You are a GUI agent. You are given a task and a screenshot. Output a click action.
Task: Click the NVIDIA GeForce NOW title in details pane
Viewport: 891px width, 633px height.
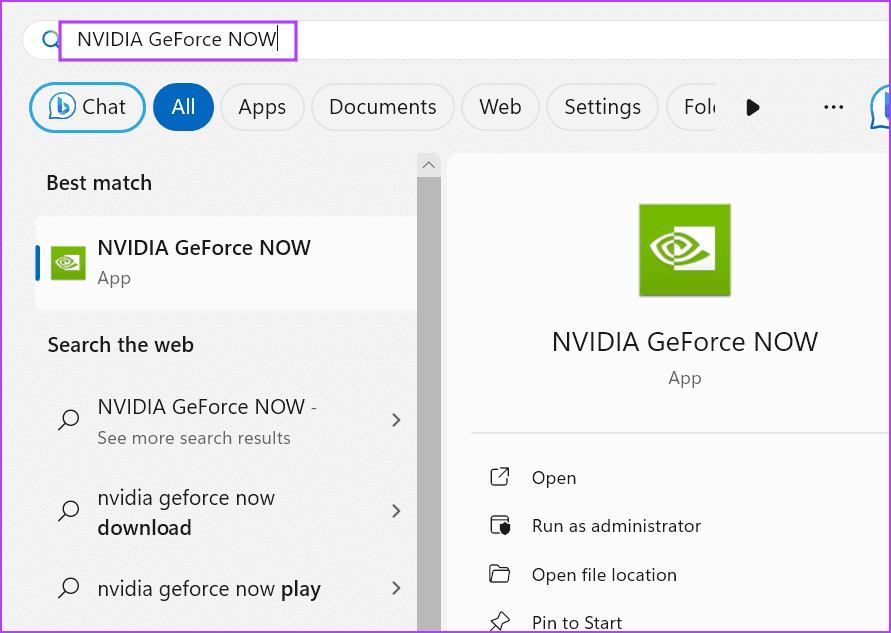(x=685, y=342)
